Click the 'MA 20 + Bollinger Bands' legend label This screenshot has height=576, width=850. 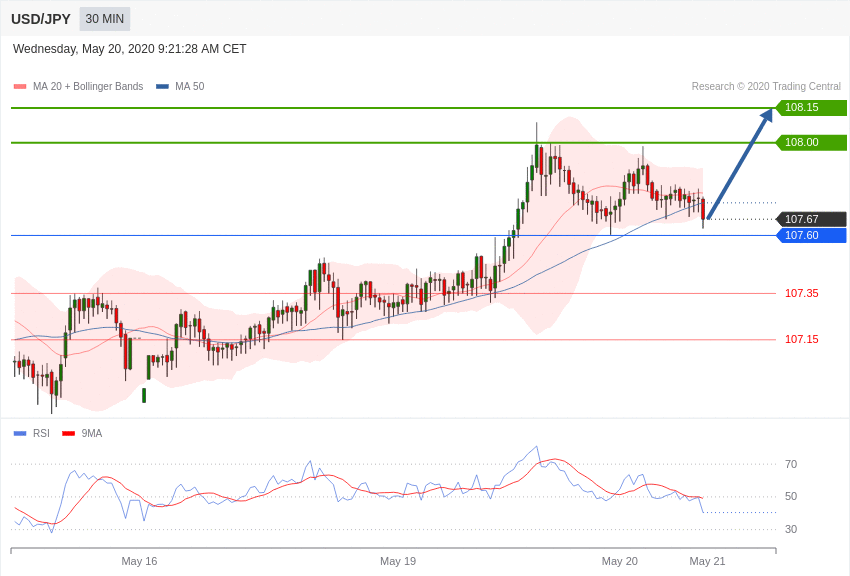coord(88,86)
